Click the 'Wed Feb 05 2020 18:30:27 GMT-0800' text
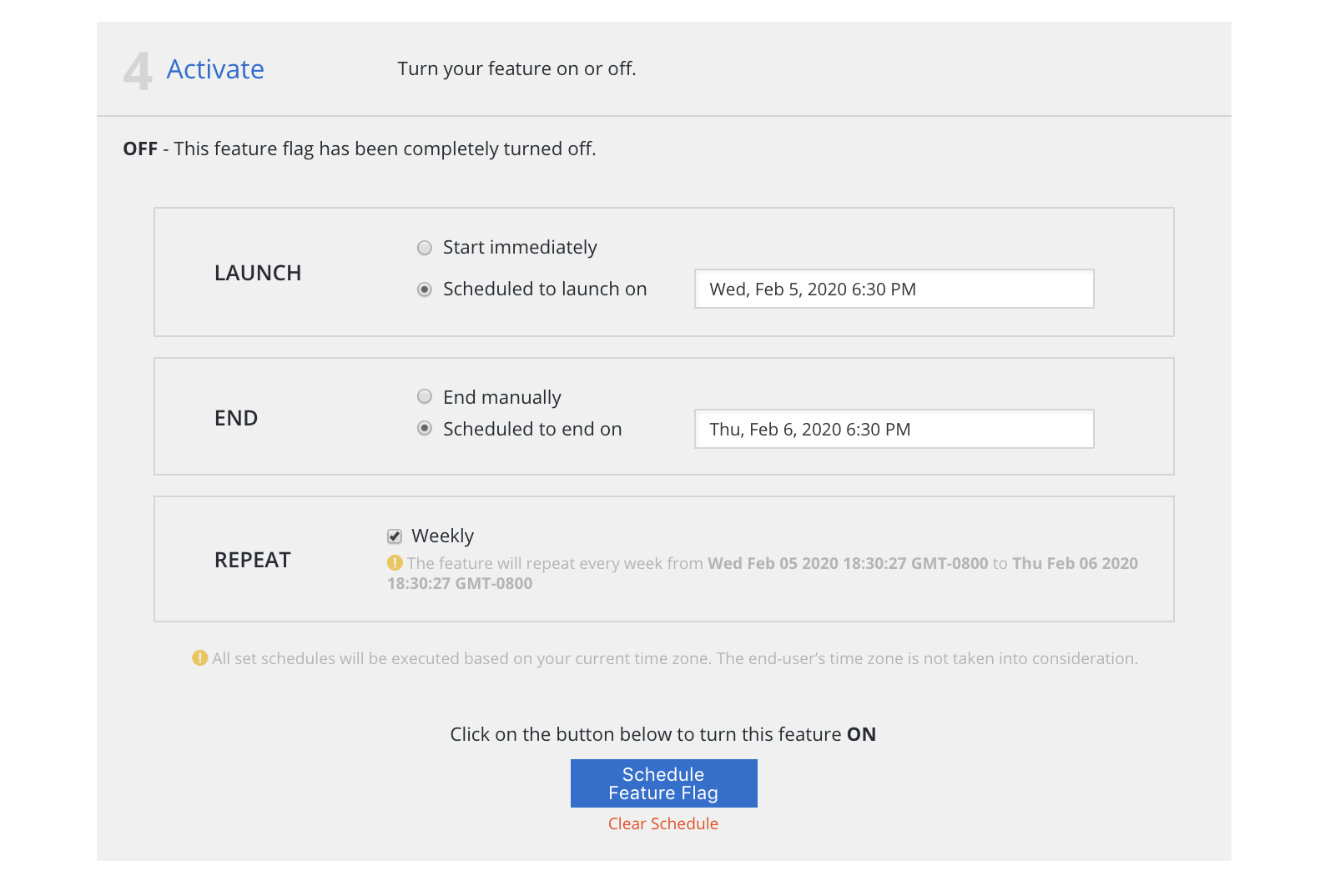Screen dimensions: 1335x896 [848, 563]
